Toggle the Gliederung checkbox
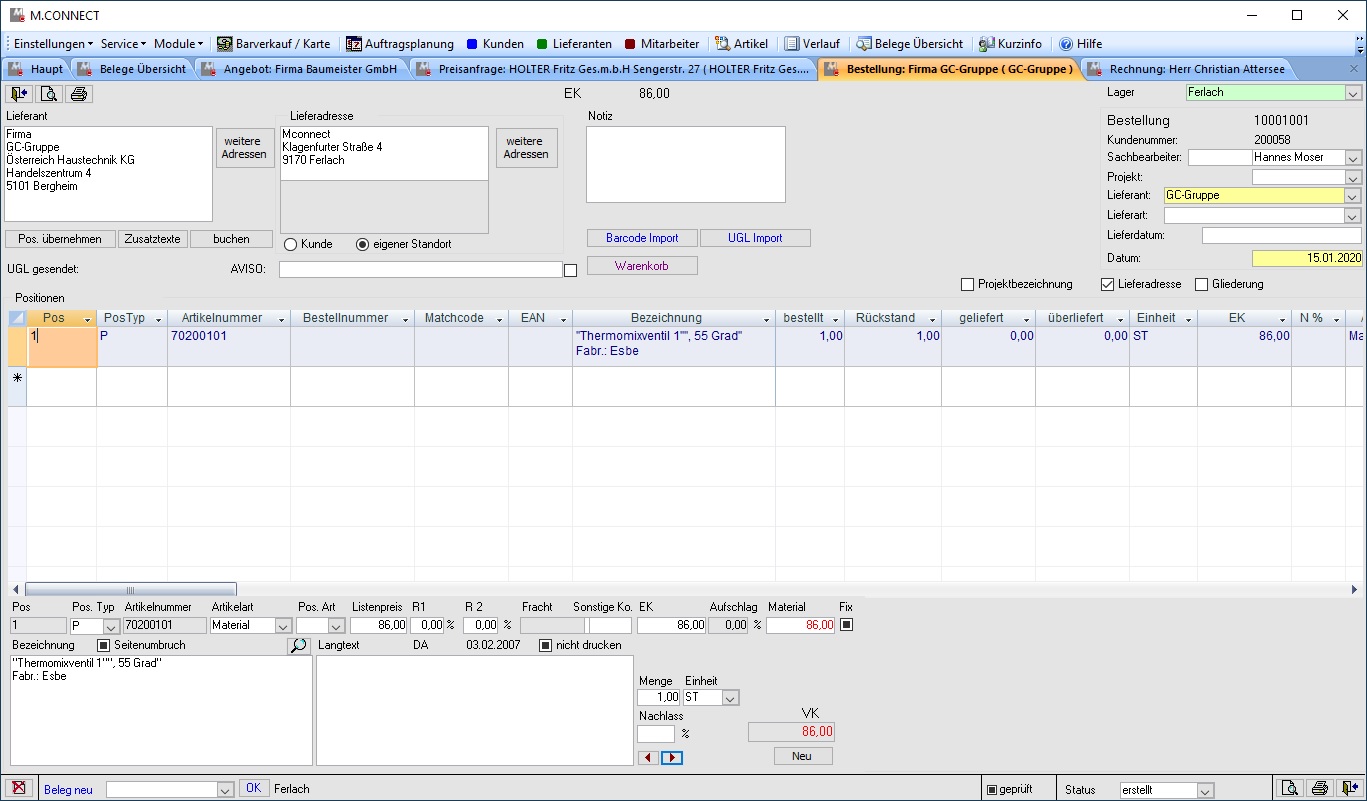The image size is (1367, 801). coord(1202,285)
